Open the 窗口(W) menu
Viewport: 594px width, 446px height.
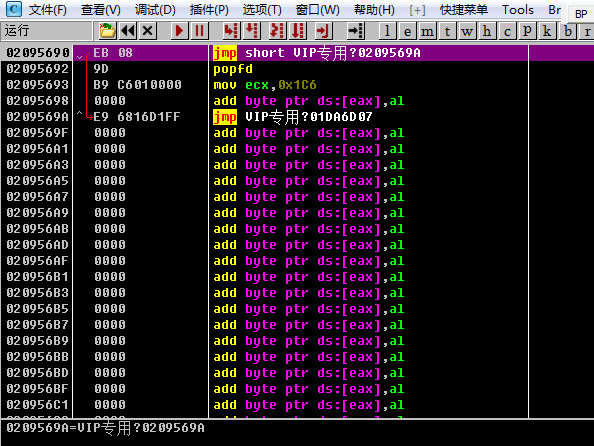coord(317,9)
